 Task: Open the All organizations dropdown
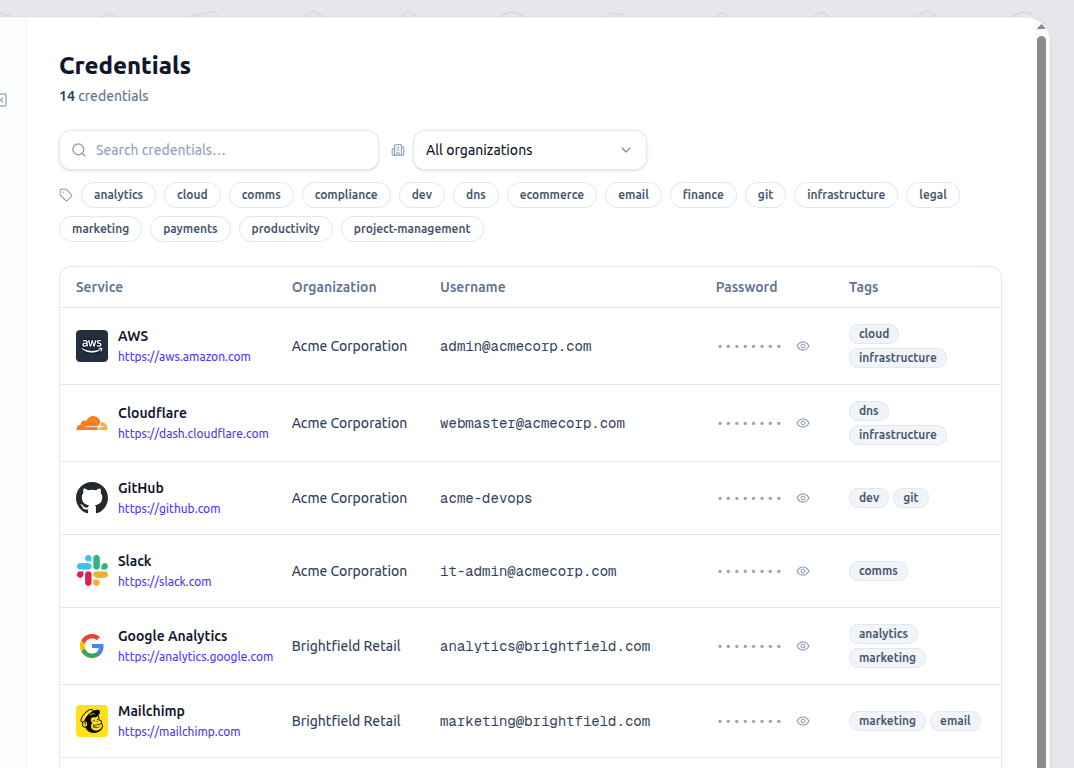click(x=529, y=150)
